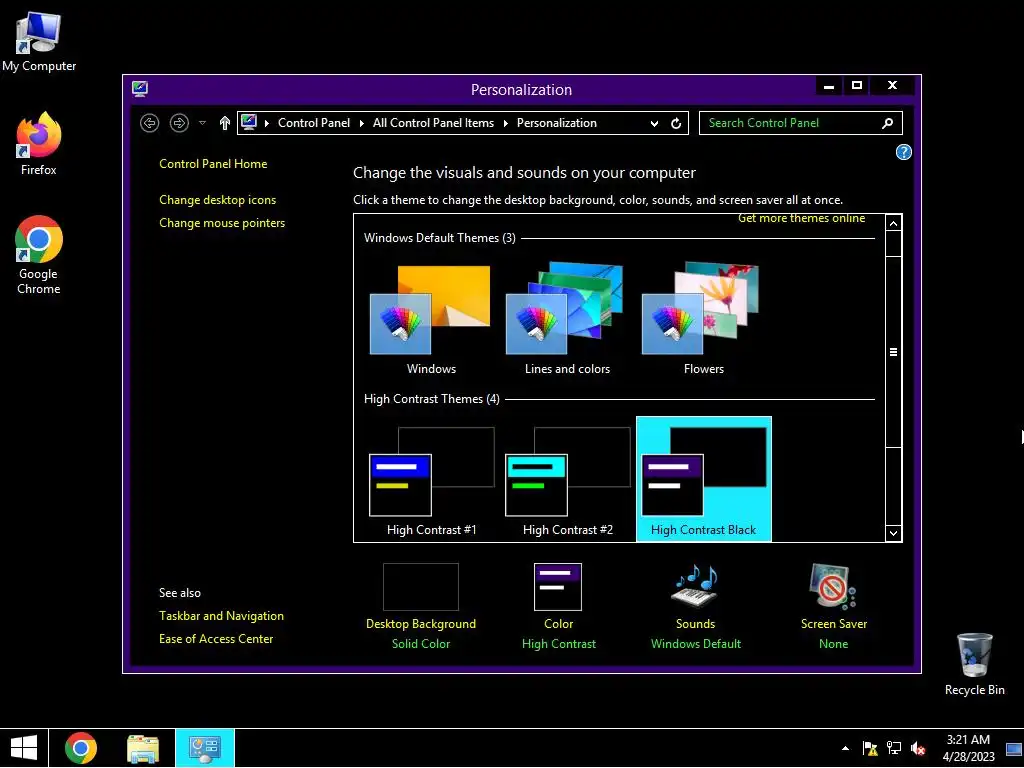1024x768 pixels.
Task: Apply the High Contrast #2 theme
Action: click(568, 480)
